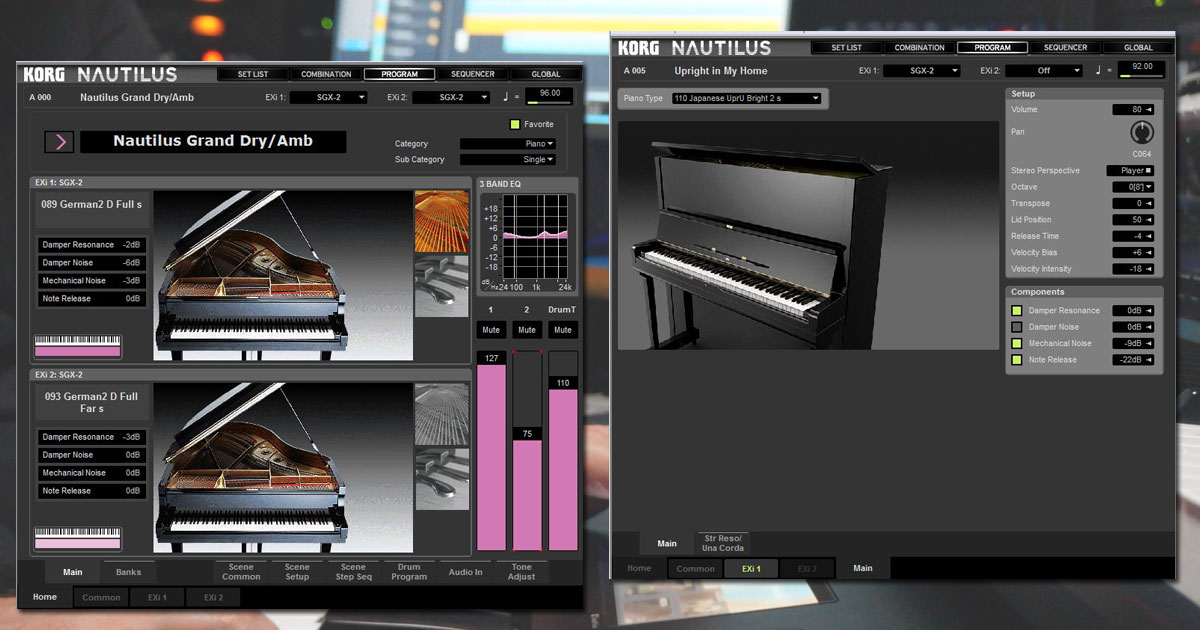
Task: Click the Lid Position value field
Action: [1134, 220]
